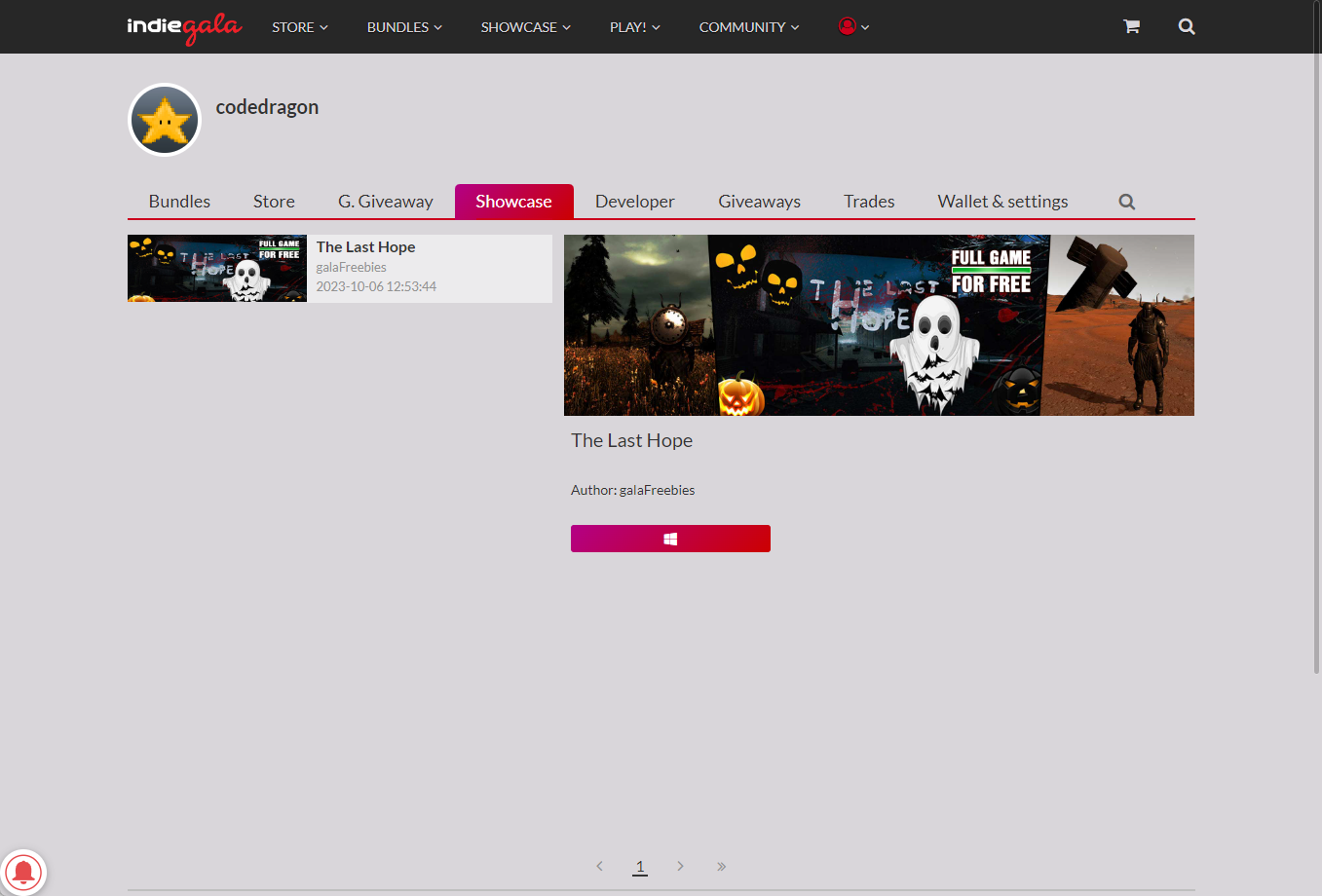Click the Author: galaFreebies text
The image size is (1322, 896).
(x=633, y=490)
